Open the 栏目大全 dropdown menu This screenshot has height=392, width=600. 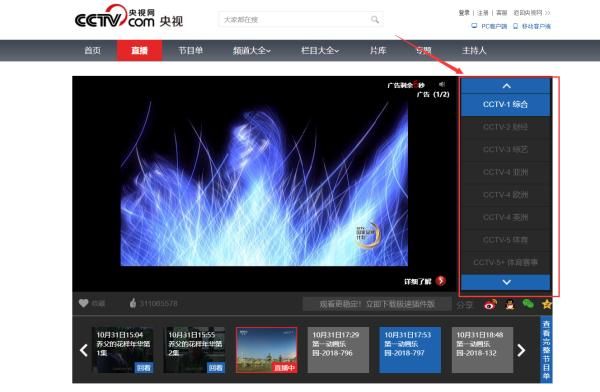pos(320,51)
